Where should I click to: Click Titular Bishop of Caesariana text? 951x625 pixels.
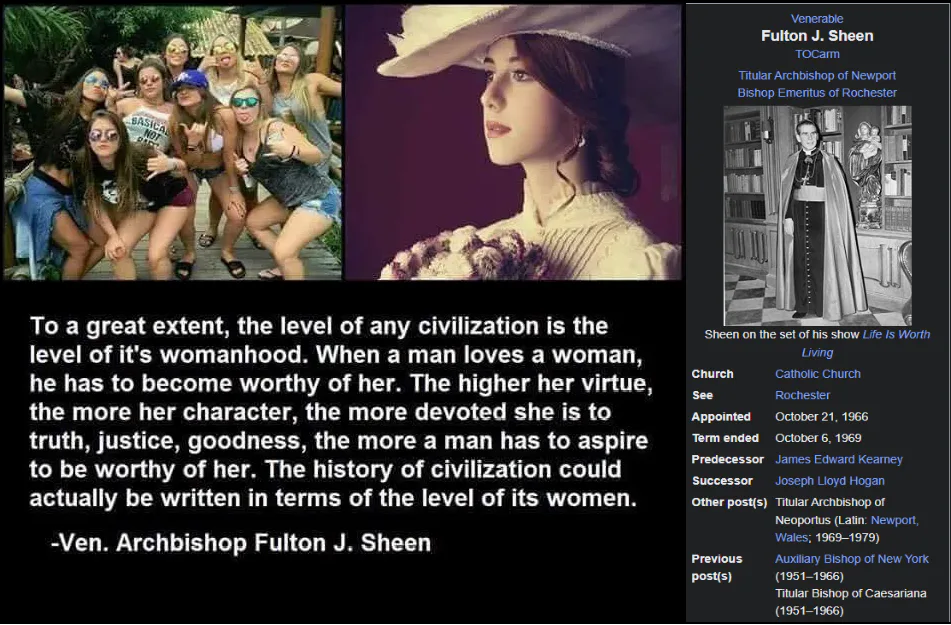[850, 593]
